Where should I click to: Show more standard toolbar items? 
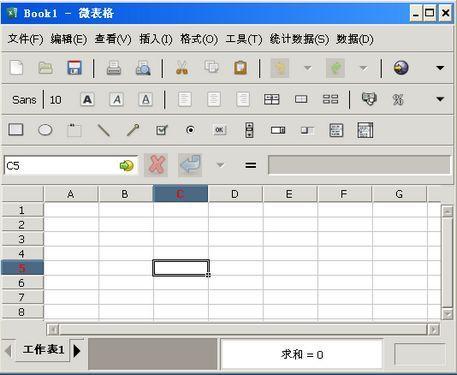(x=440, y=68)
